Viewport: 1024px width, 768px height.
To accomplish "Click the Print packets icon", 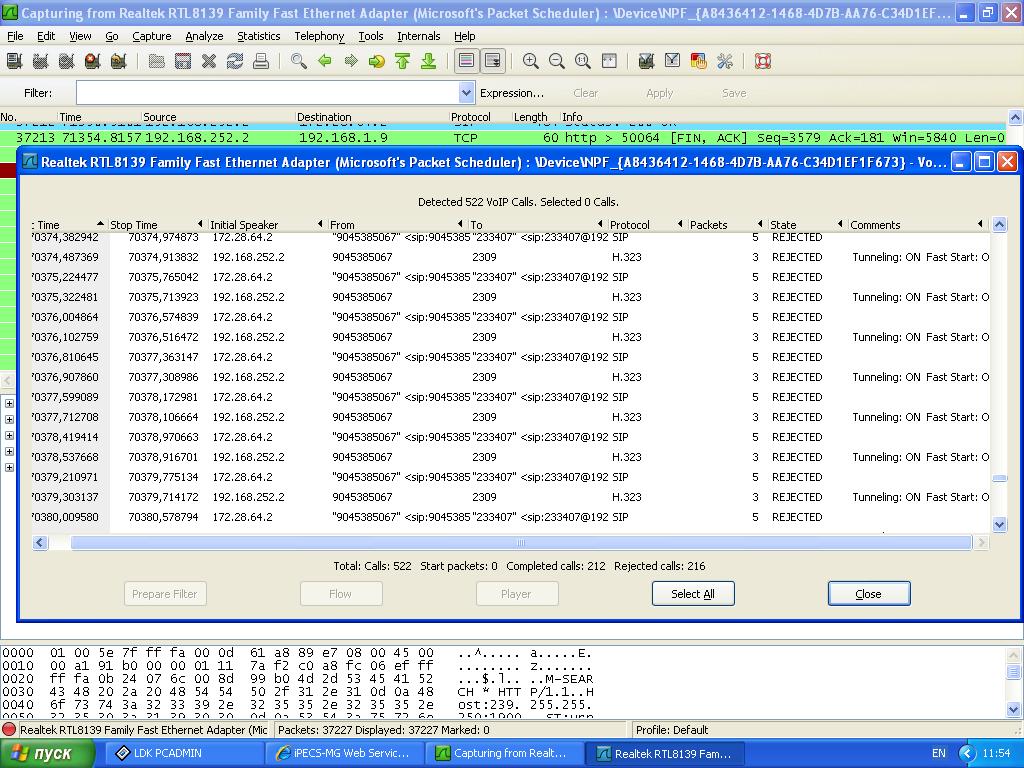I will (x=261, y=62).
